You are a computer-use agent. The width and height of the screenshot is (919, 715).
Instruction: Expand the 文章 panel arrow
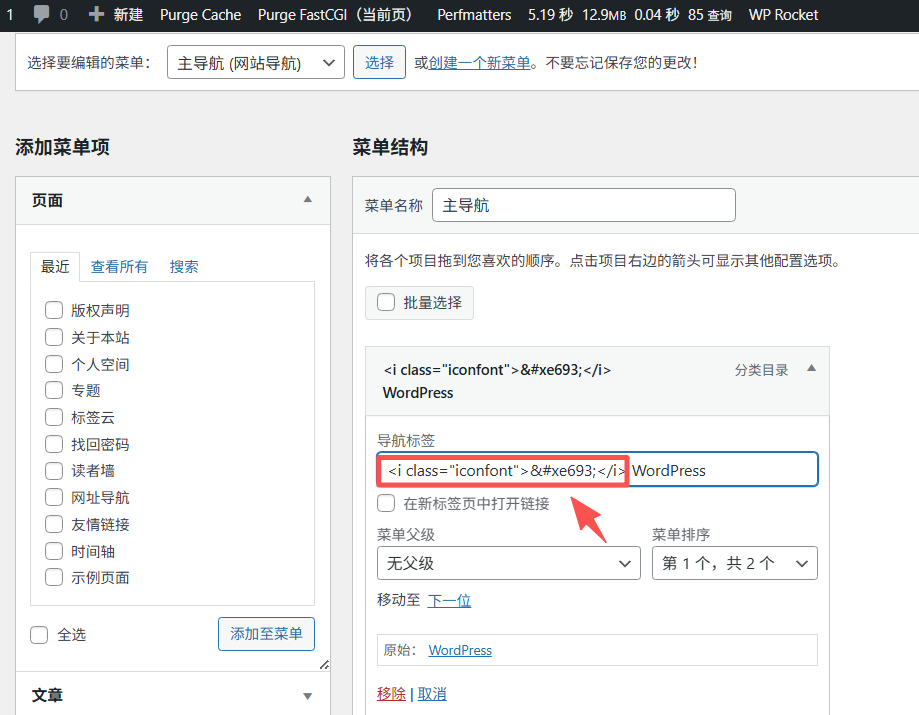(308, 695)
